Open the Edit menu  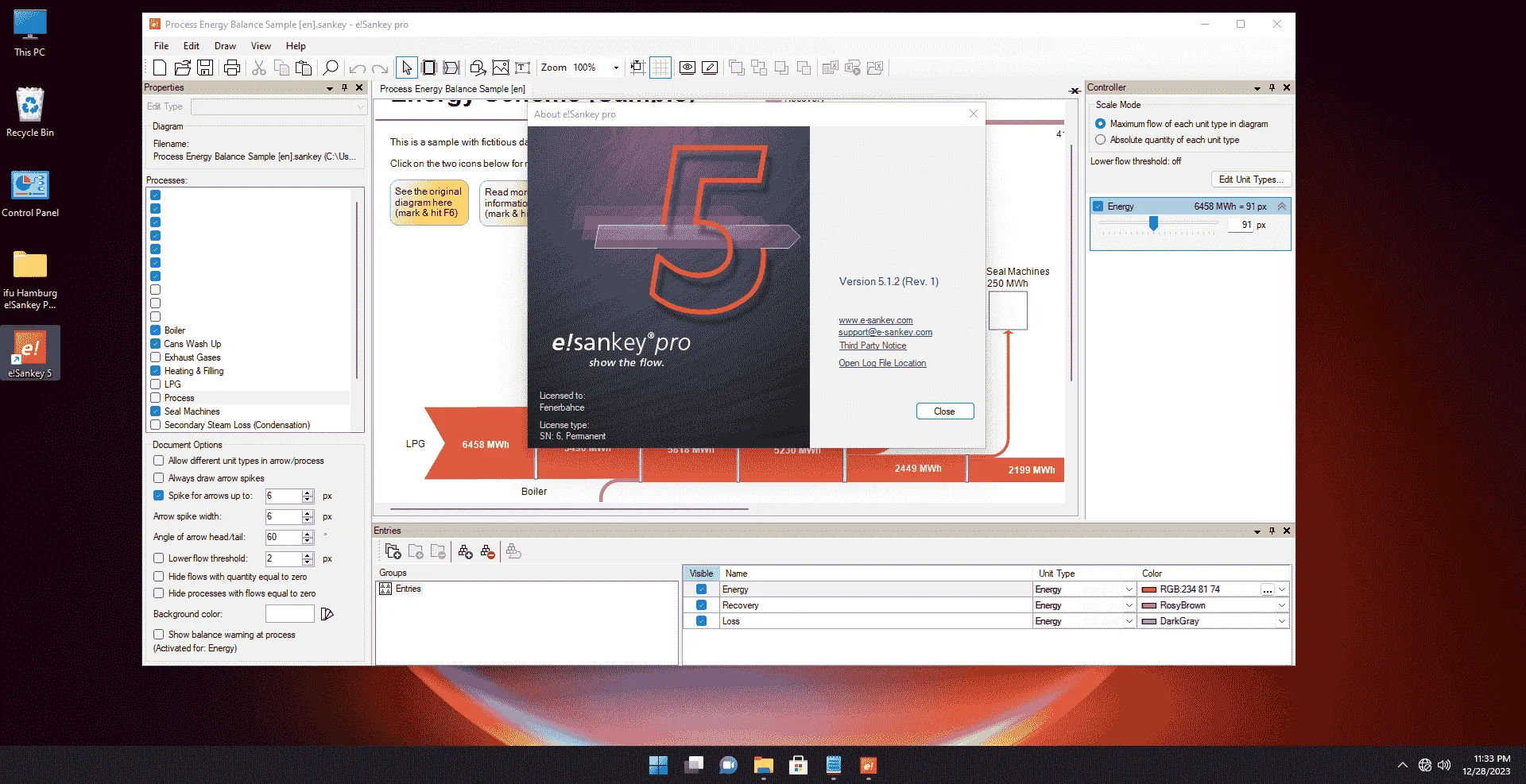point(192,46)
